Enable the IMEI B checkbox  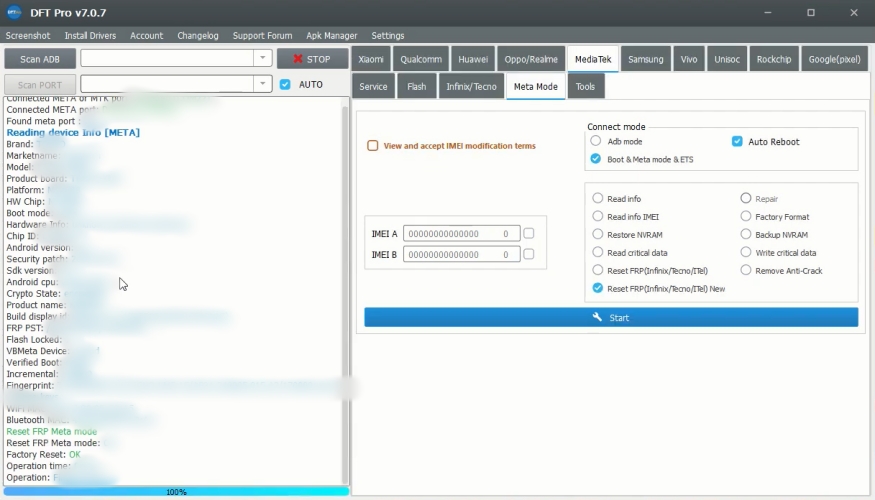point(528,254)
